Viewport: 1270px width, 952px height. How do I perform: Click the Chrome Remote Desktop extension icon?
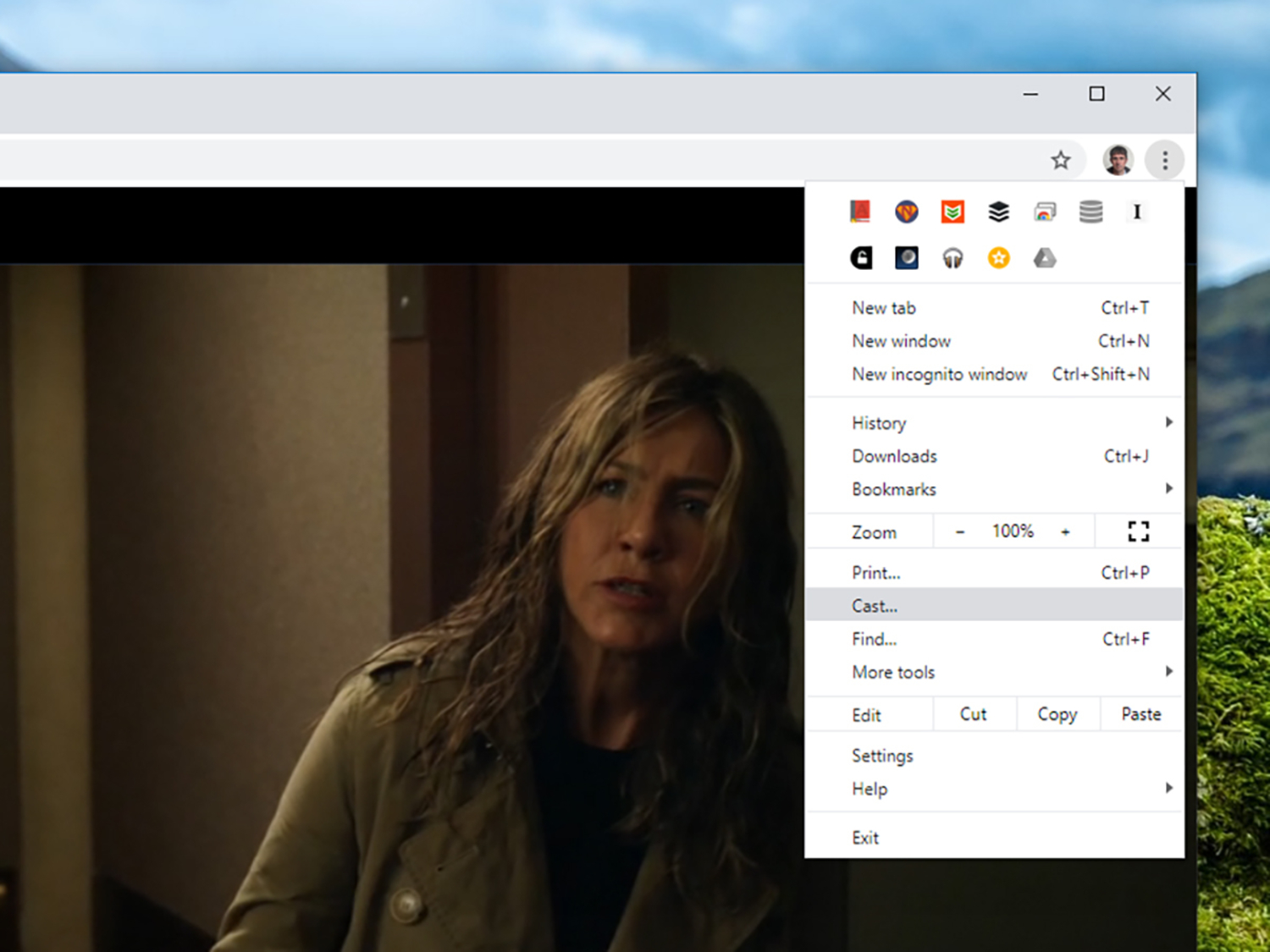click(x=1045, y=212)
